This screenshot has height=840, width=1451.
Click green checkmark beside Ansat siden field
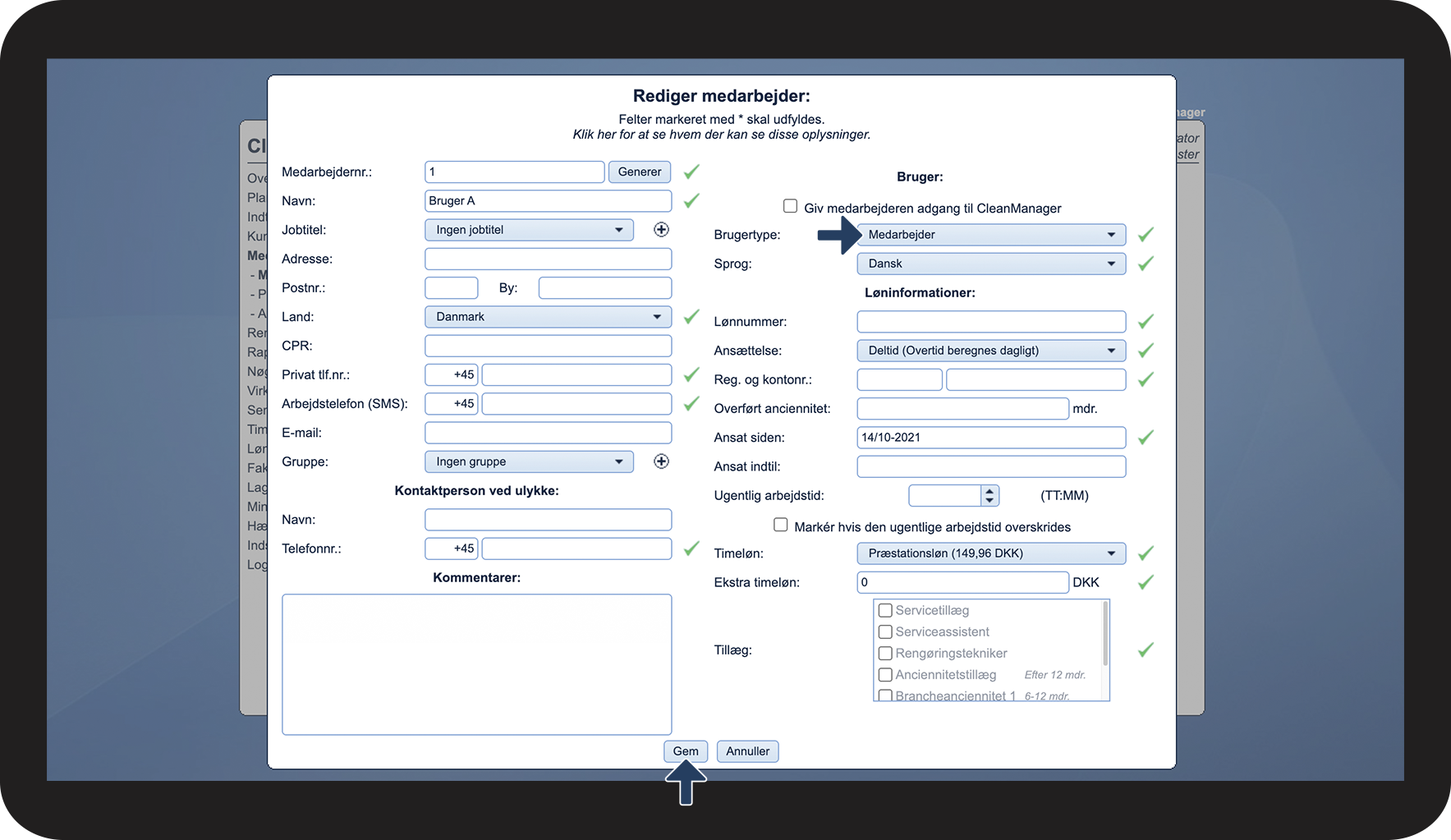coord(1146,438)
